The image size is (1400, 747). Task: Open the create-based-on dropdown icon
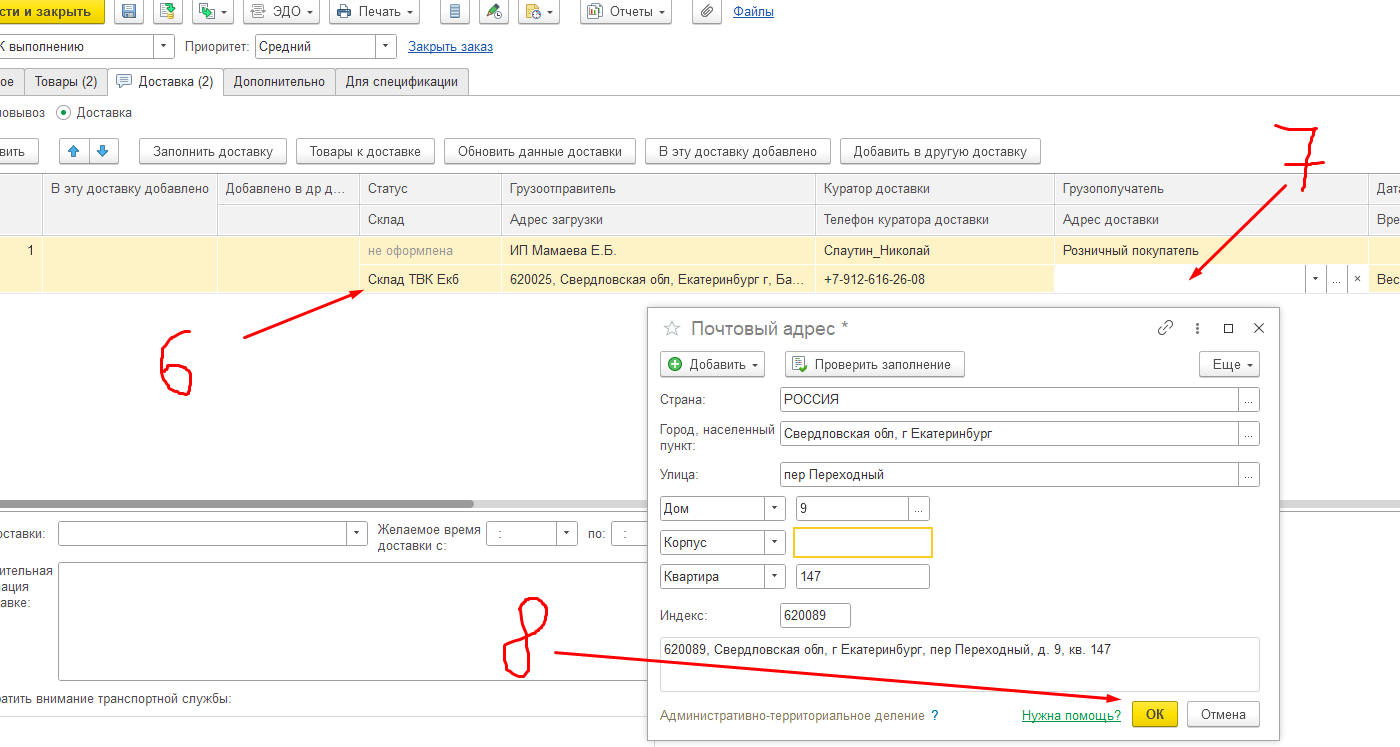tap(213, 12)
